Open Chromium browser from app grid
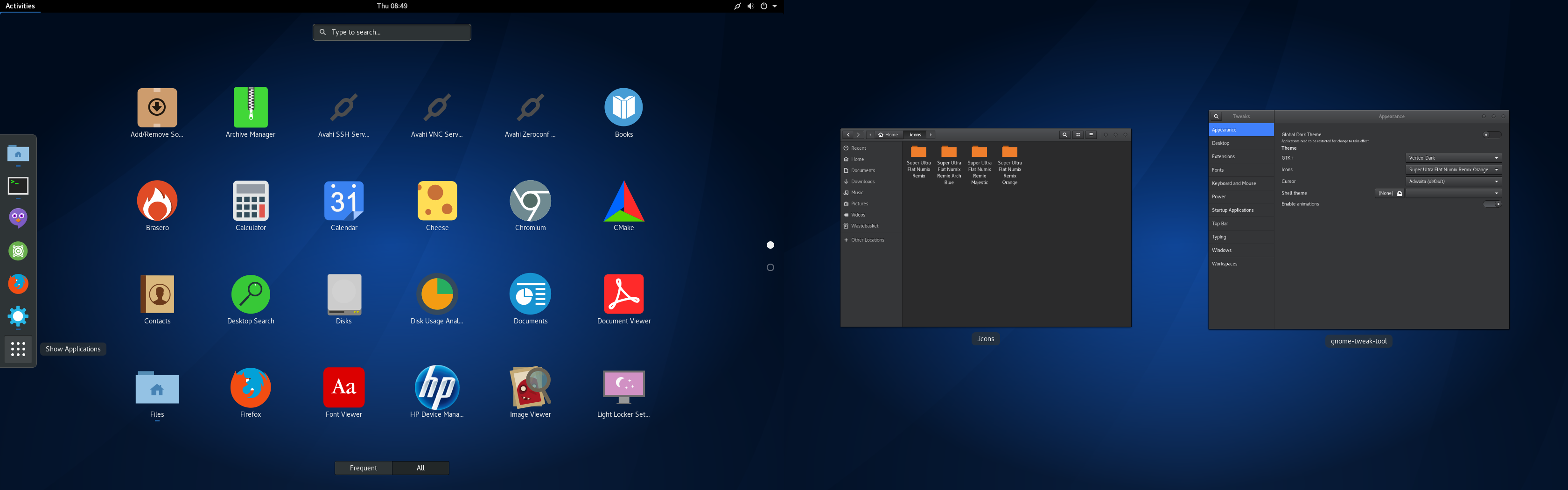 530,206
